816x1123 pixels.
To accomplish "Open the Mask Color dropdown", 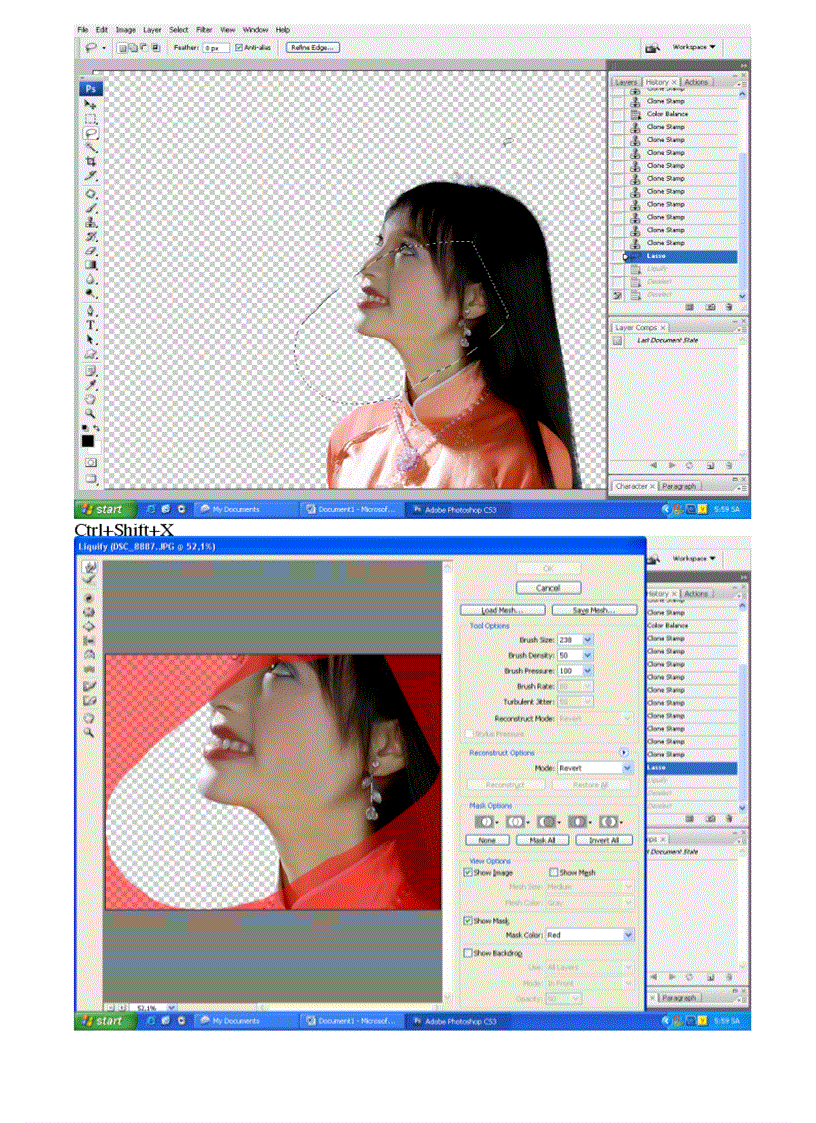I will tap(588, 934).
